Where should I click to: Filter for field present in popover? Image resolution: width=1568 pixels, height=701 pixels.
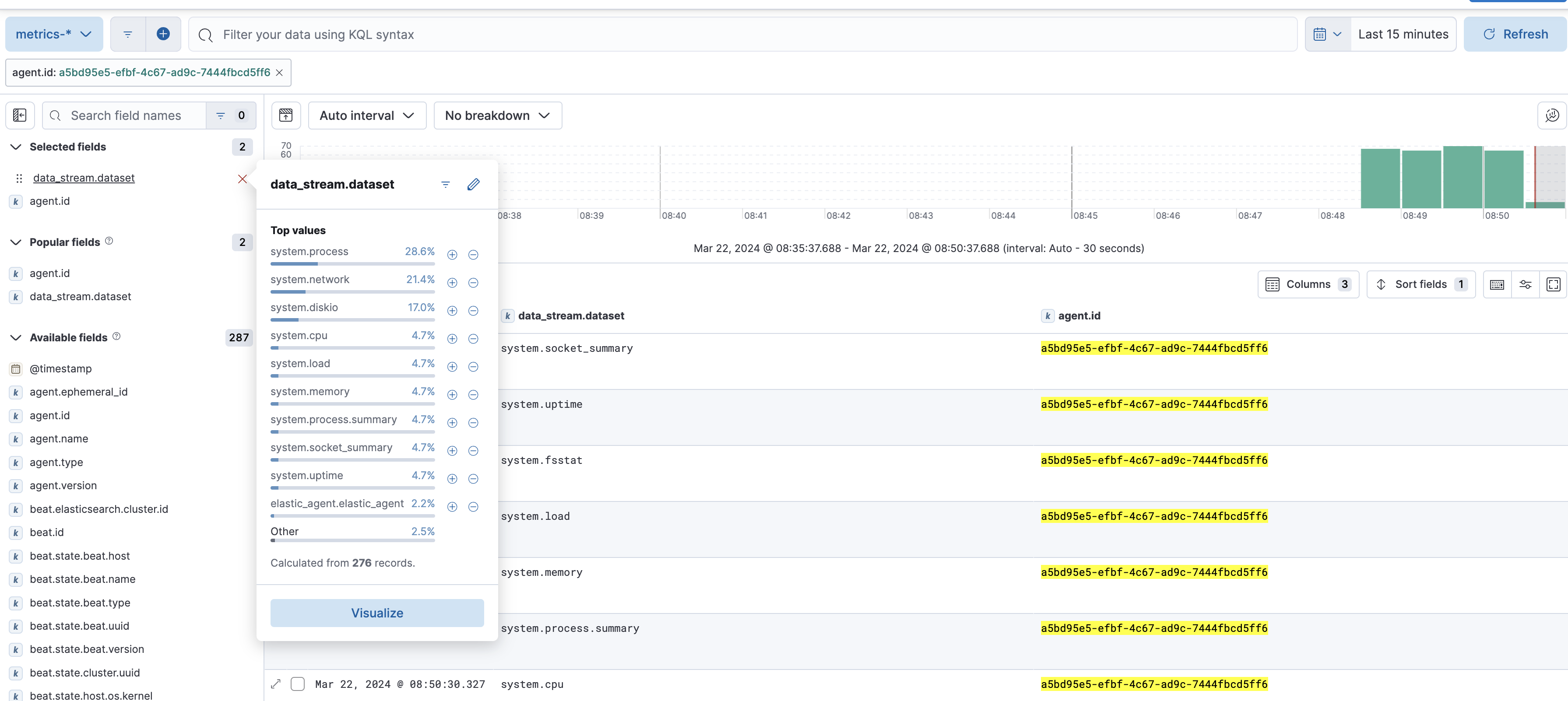pyautogui.click(x=446, y=184)
